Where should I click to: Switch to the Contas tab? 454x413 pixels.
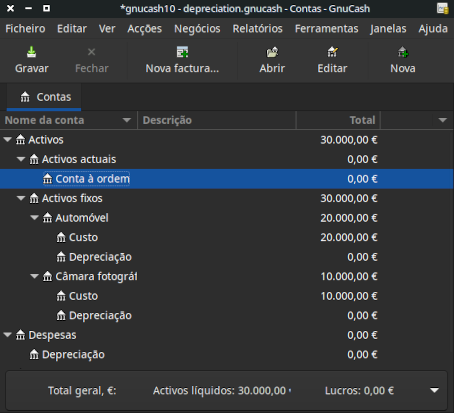(x=44, y=97)
